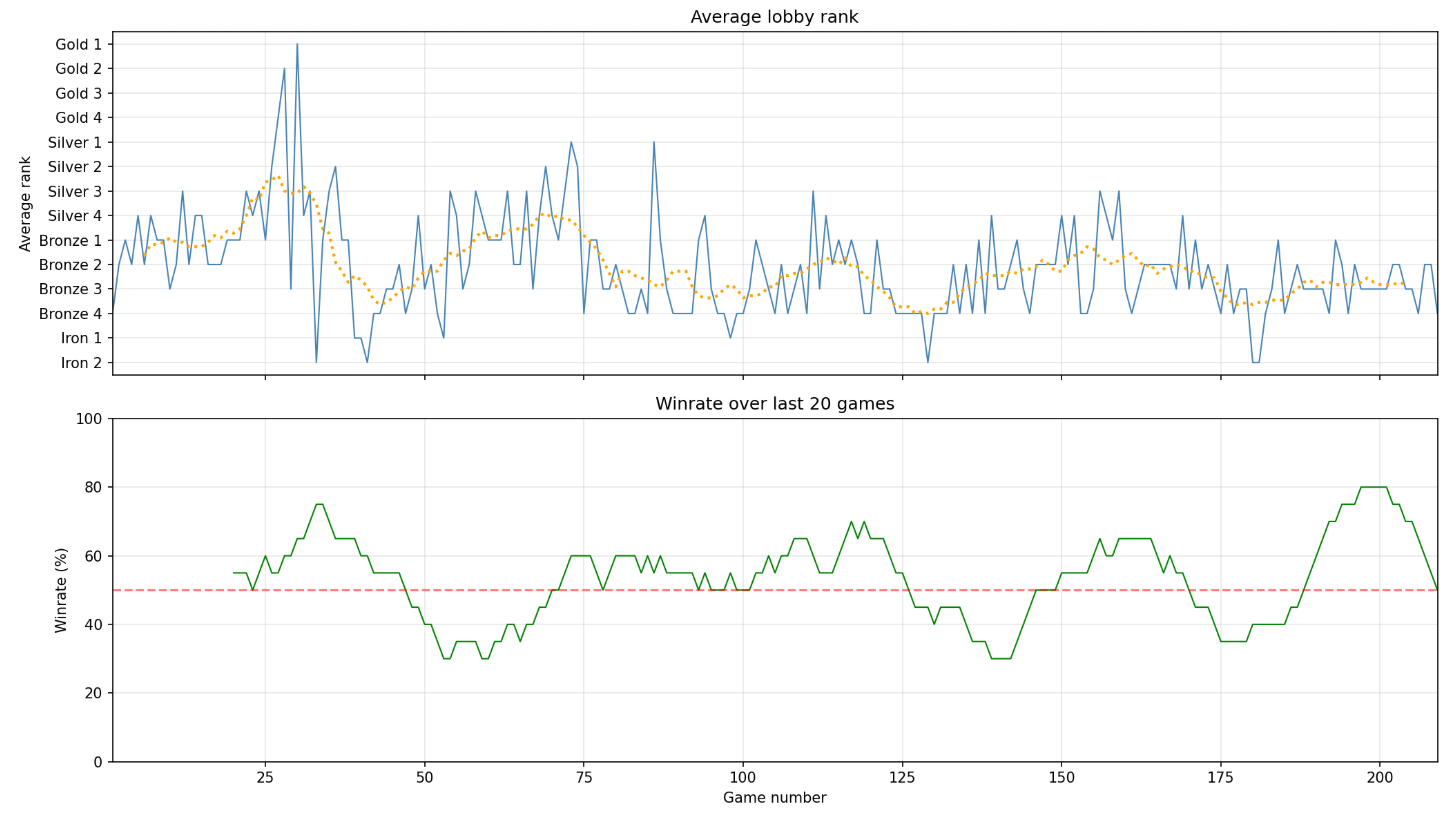
Task: Select the 20 winrate y-axis tick label
Action: (x=93, y=693)
